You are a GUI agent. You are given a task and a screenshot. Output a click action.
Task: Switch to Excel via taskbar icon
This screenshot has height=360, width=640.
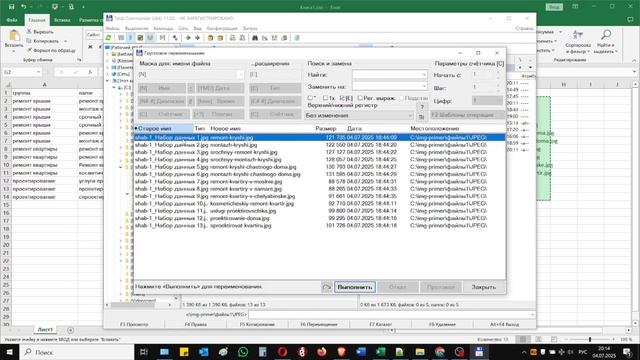tap(380, 352)
